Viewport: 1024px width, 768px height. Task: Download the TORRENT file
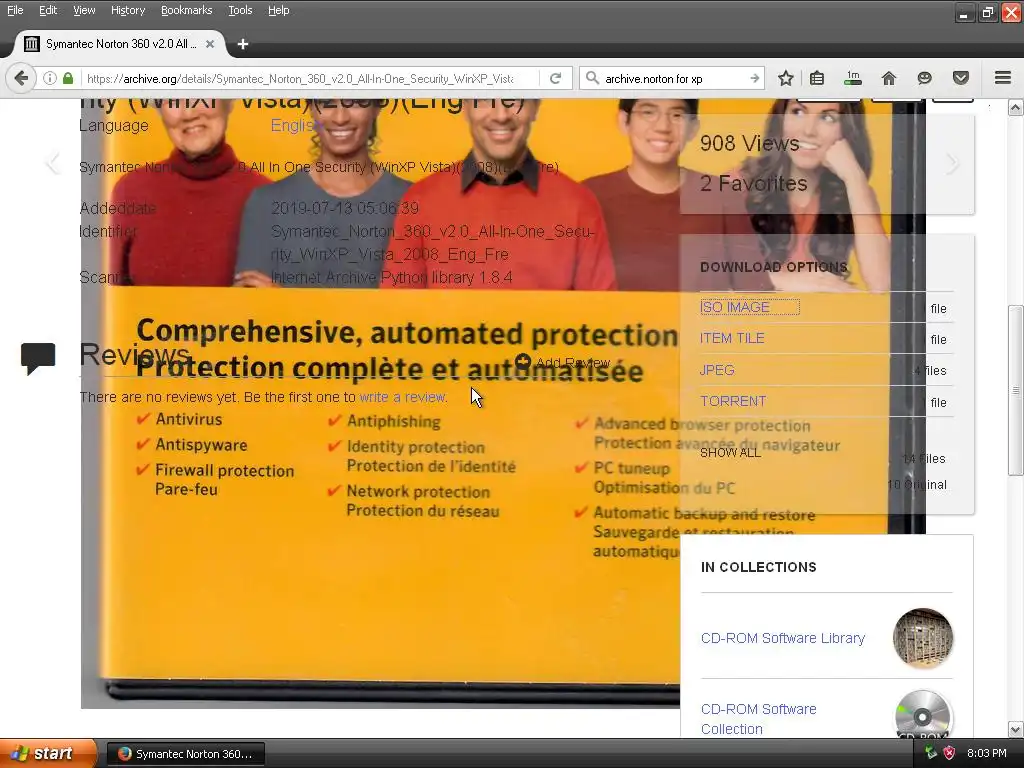[x=733, y=401]
